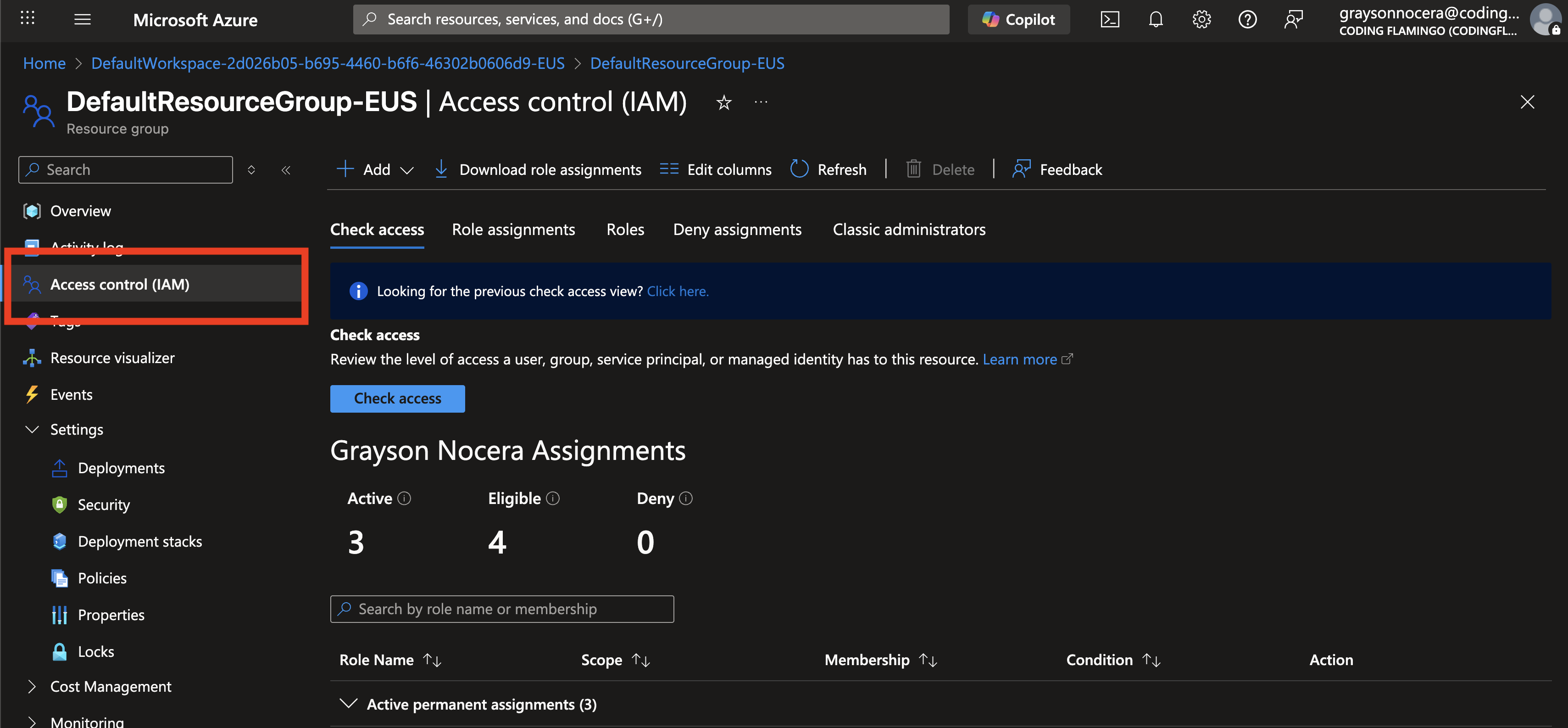Open the notifications bell

(1155, 19)
